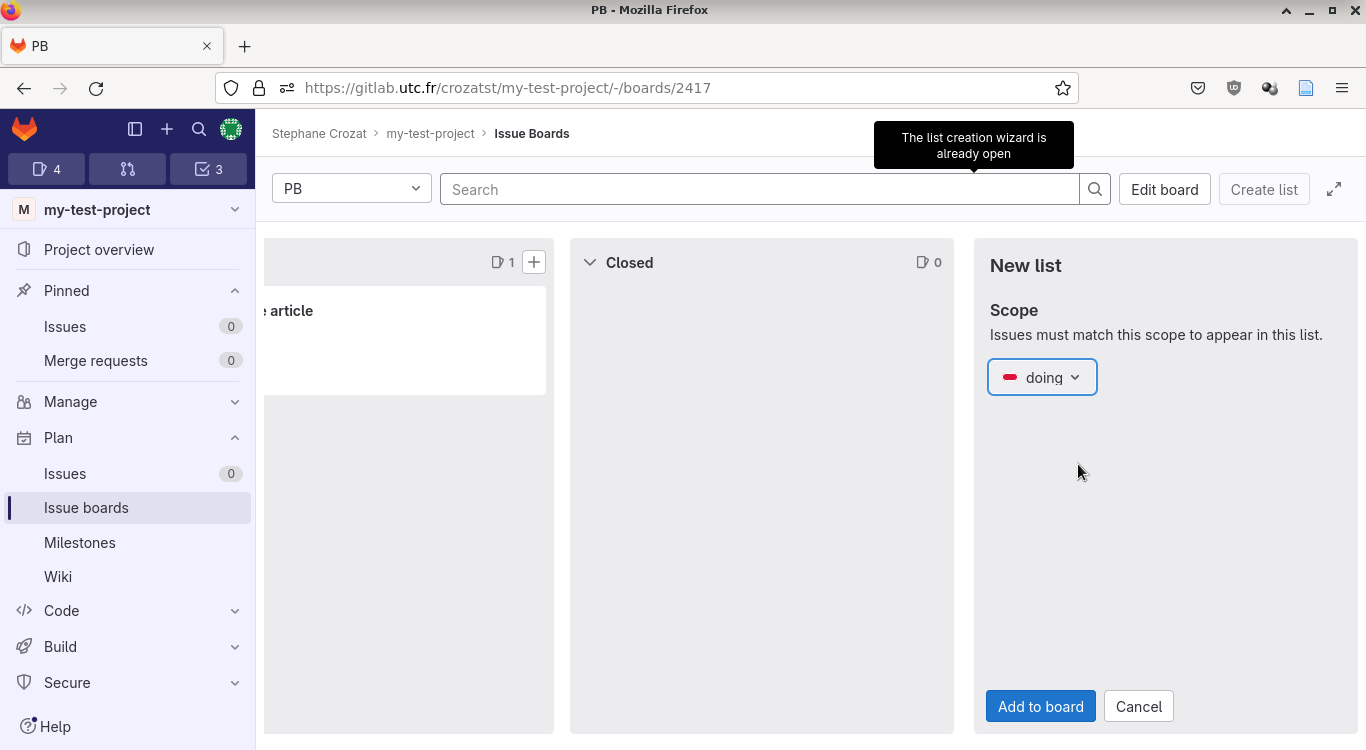
Task: Go to Wiki in the sidebar
Action: (x=58, y=577)
